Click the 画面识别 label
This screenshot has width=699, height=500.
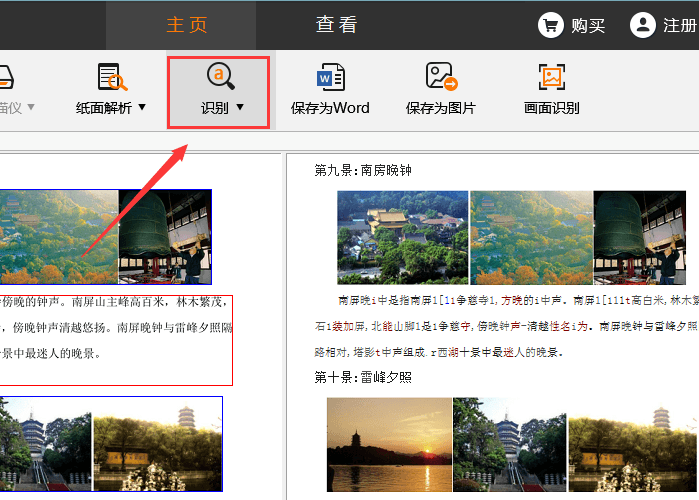551,108
